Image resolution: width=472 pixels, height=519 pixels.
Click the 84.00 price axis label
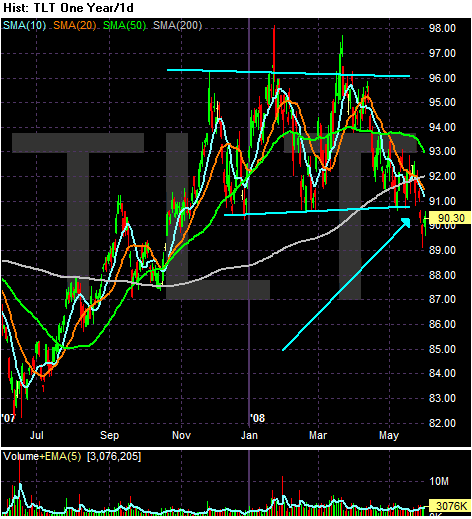tap(442, 373)
